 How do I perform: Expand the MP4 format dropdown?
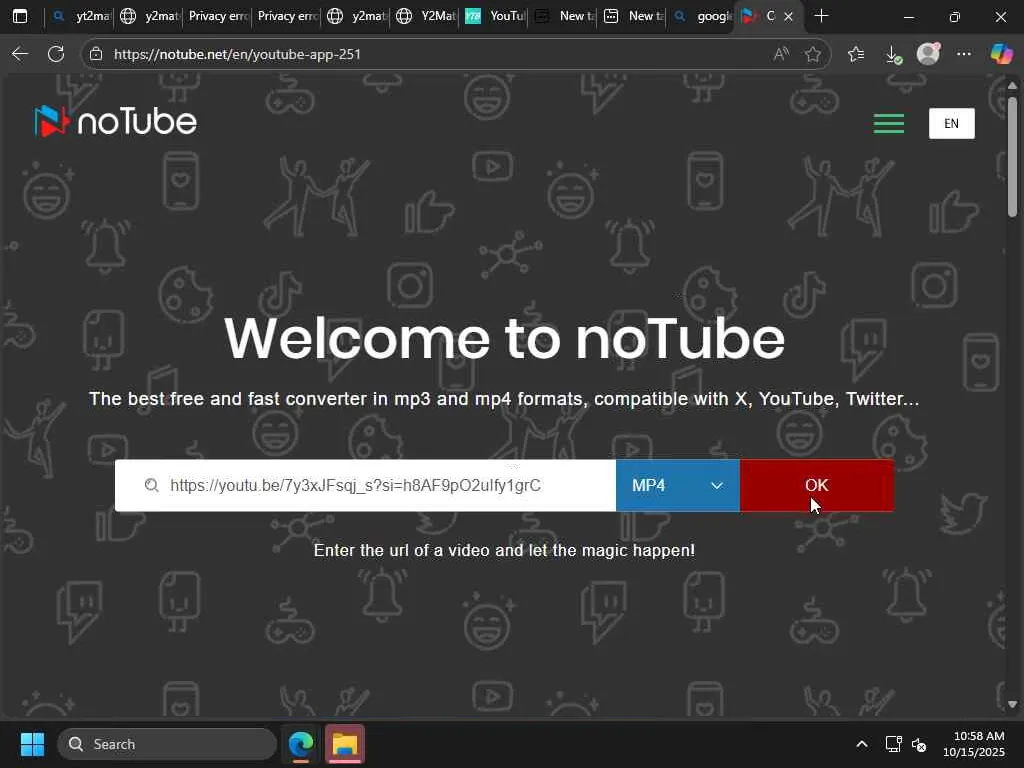click(x=677, y=485)
